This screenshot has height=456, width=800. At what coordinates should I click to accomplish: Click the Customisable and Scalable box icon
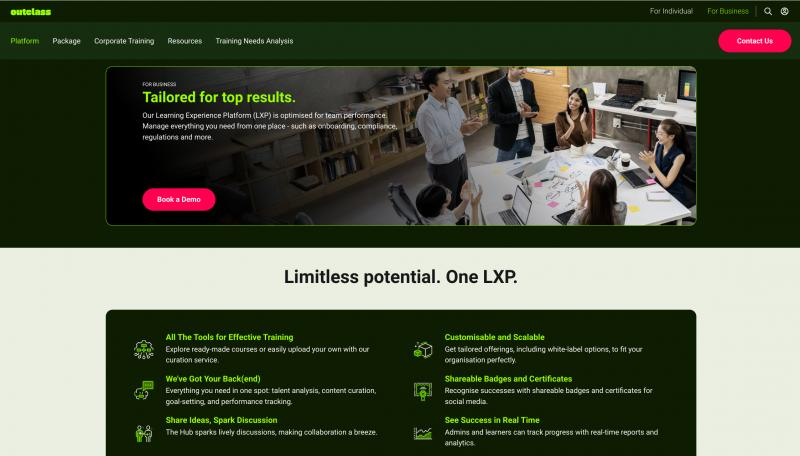[x=422, y=350]
